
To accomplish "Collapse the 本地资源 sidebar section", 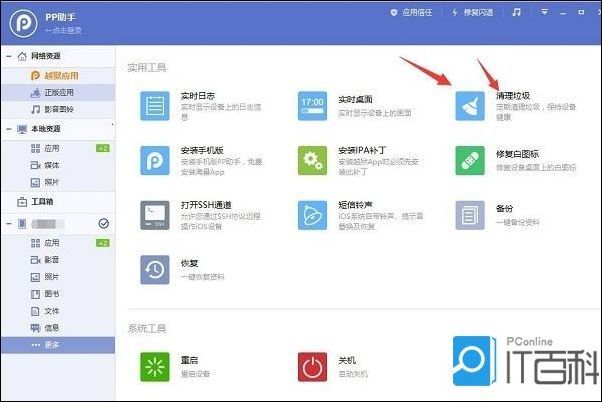I will point(9,129).
